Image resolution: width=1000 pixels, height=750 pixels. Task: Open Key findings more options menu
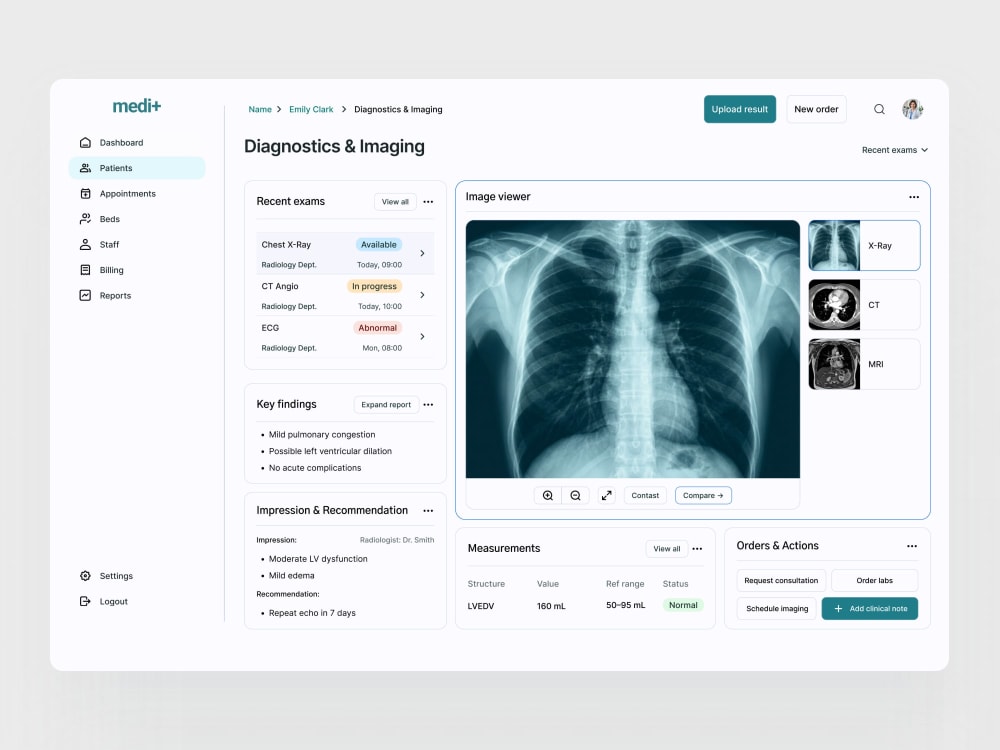coord(428,404)
